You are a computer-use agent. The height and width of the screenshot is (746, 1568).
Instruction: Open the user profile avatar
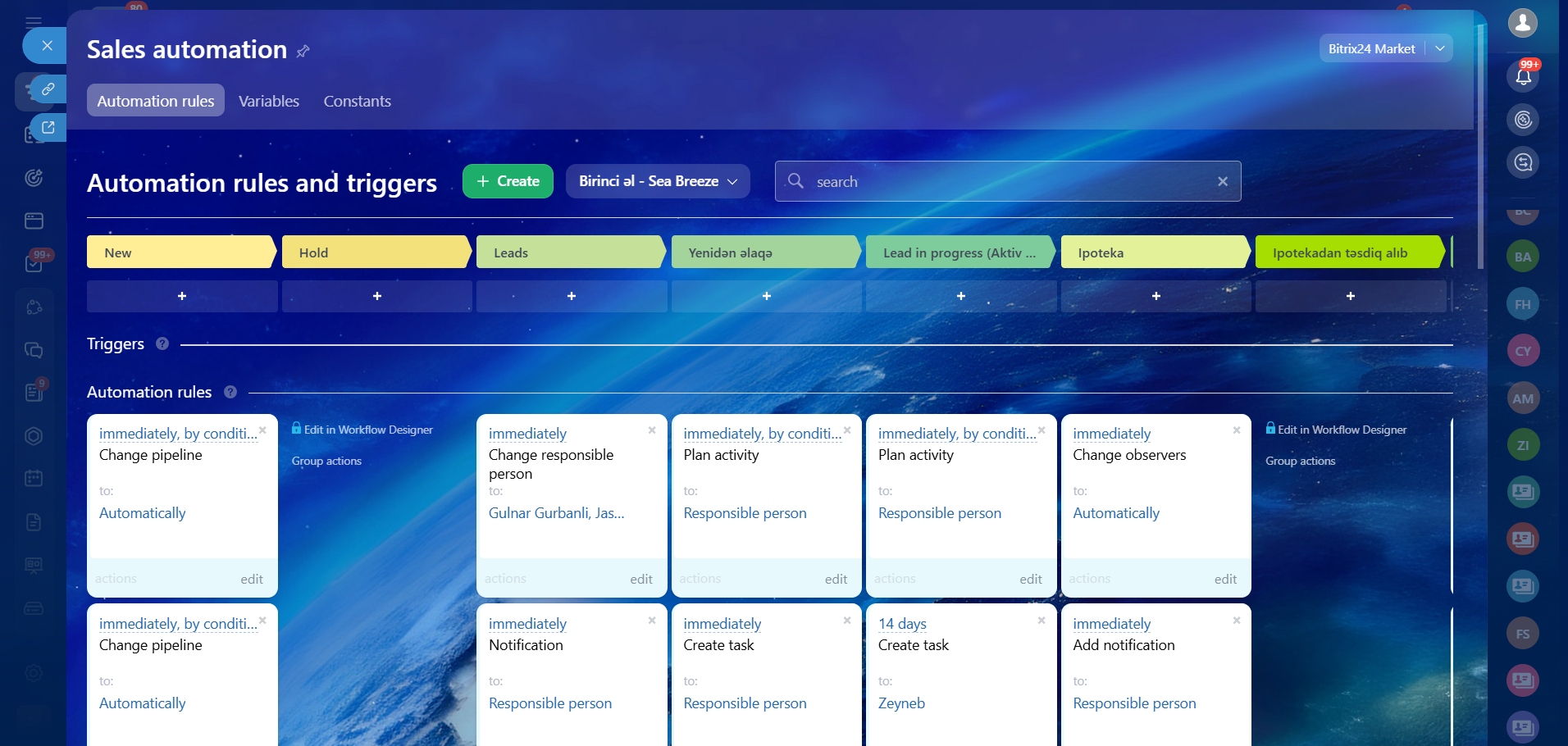[1523, 23]
